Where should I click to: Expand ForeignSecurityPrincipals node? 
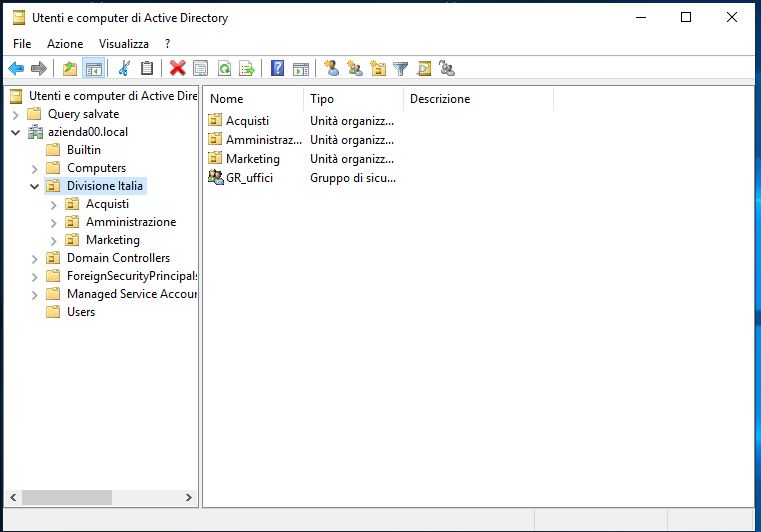coord(34,277)
